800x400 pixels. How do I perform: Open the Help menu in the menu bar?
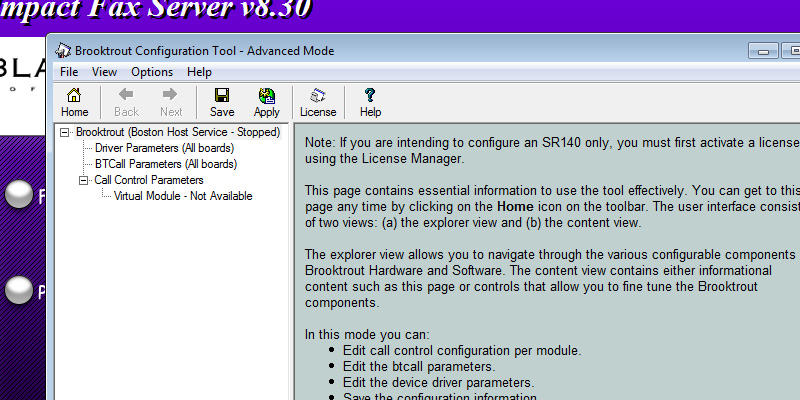pos(199,72)
